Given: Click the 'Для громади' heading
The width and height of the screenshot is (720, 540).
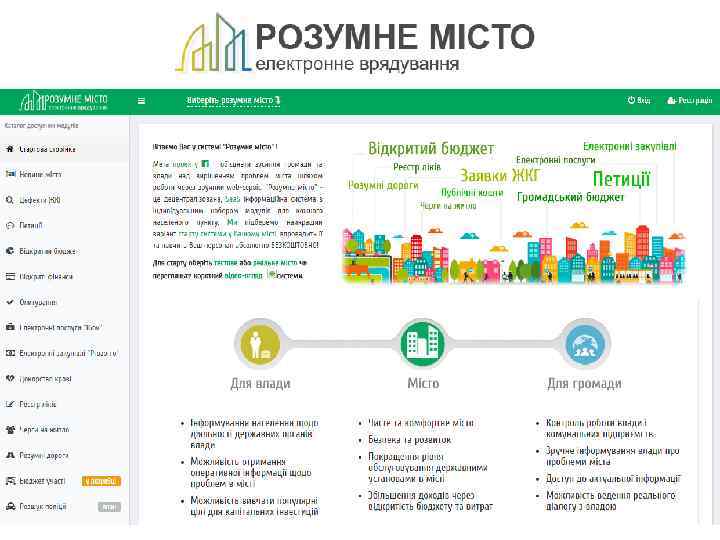Looking at the screenshot, I should pyautogui.click(x=584, y=383).
